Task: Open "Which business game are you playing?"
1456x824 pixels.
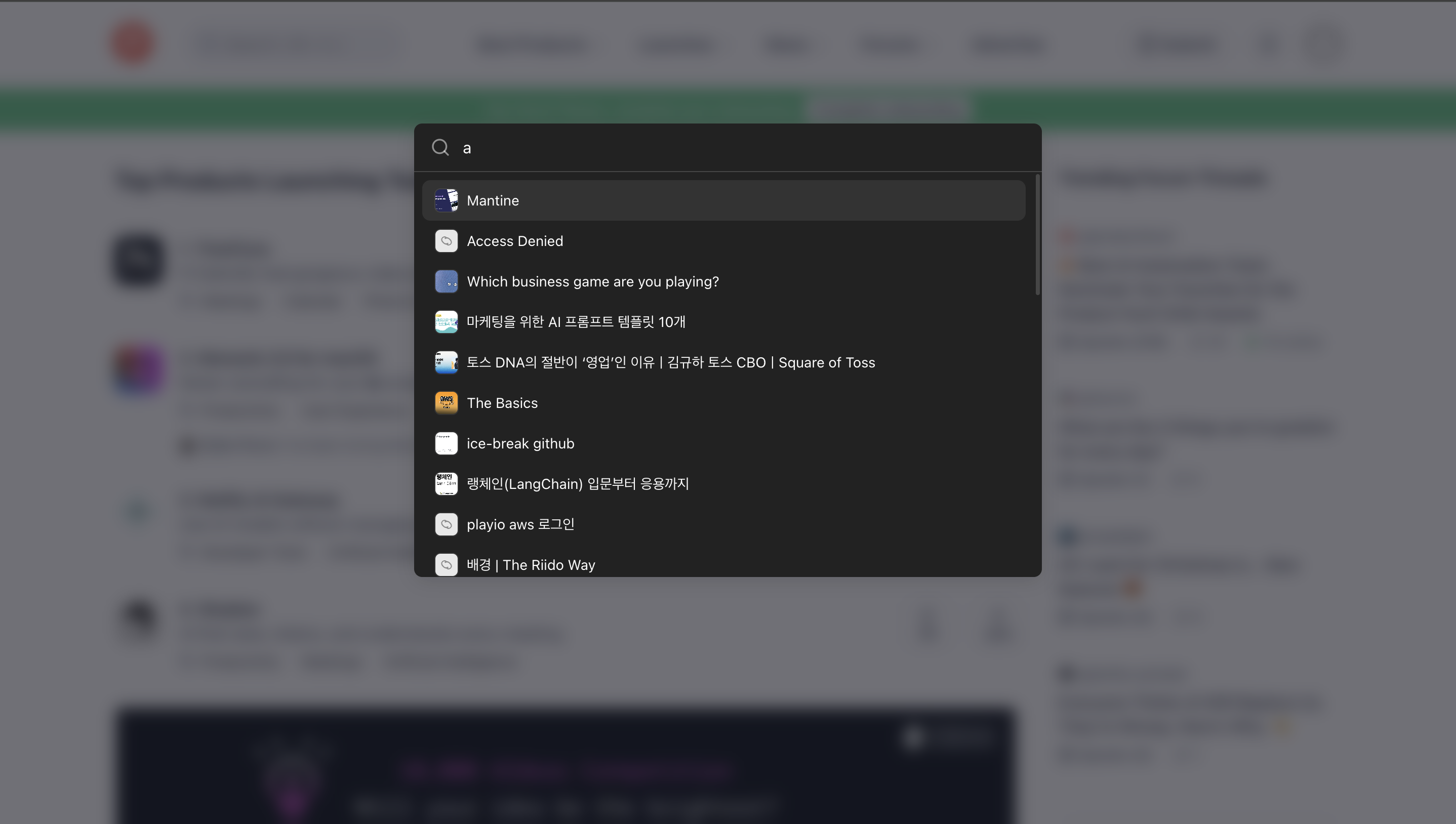Action: [x=592, y=281]
